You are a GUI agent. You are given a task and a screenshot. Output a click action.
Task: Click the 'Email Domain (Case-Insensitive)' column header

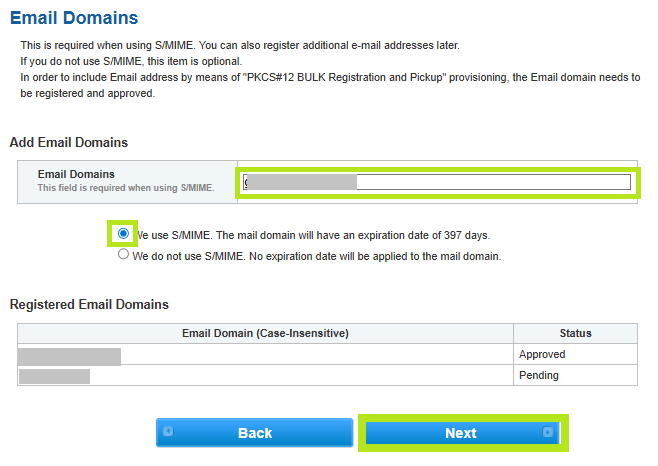[265, 333]
